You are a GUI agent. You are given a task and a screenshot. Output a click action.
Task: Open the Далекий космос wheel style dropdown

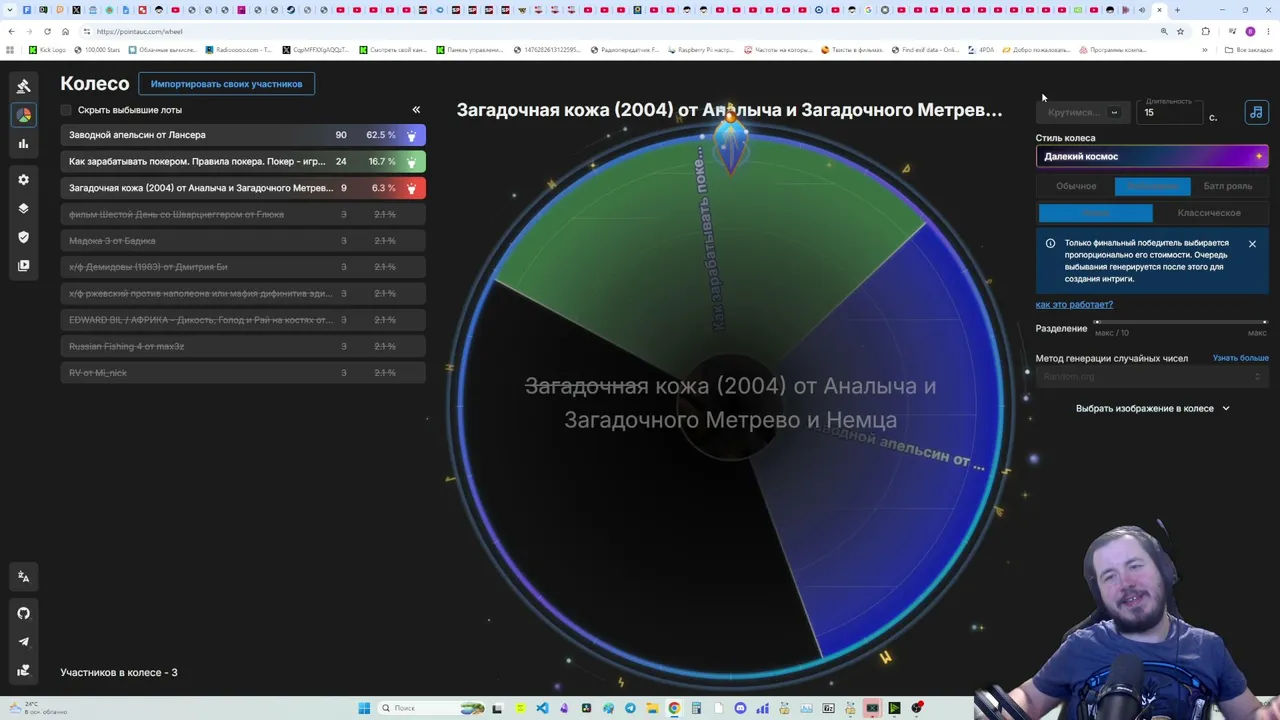click(1152, 156)
